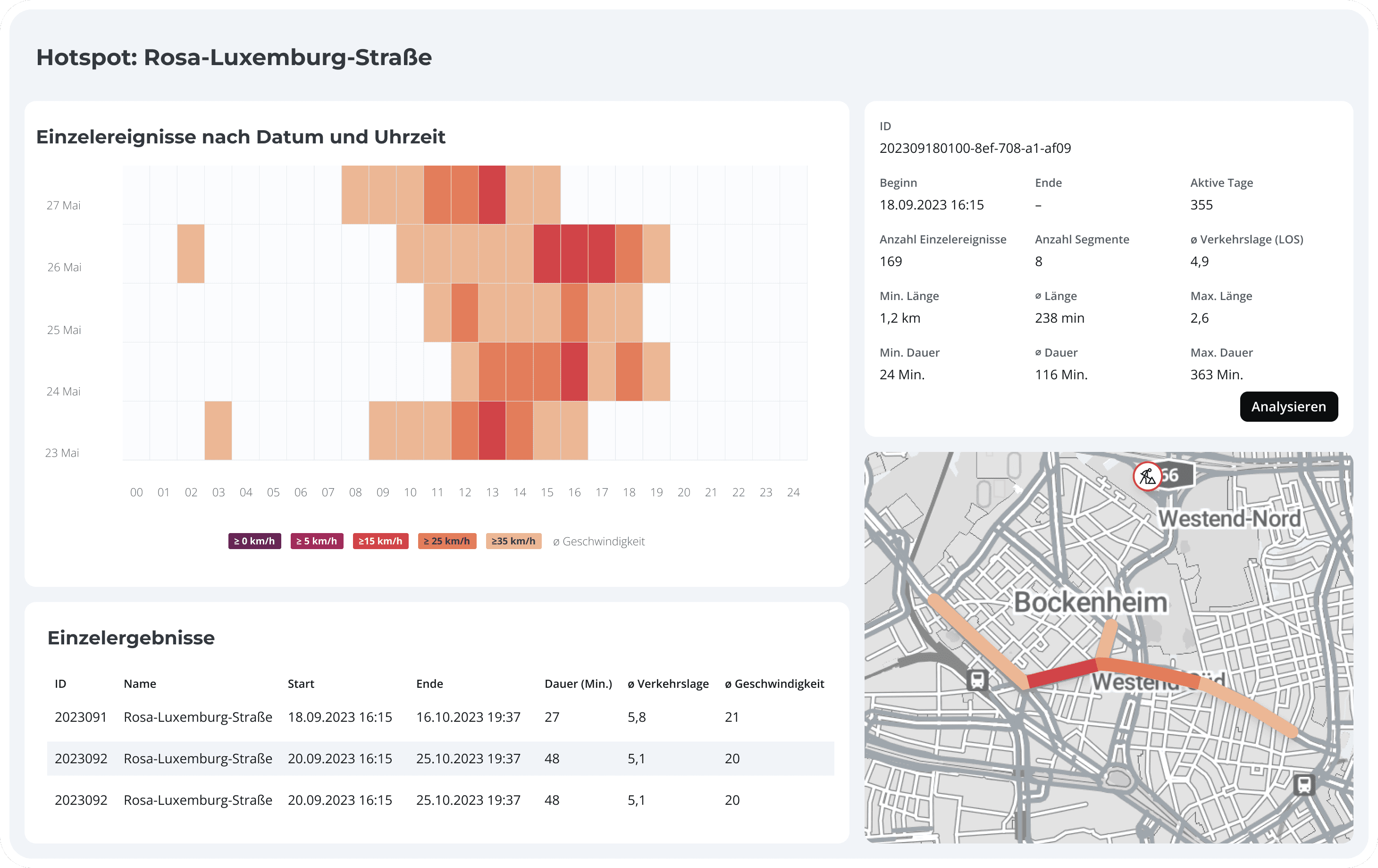
Task: Click the Analysieren button
Action: (x=1288, y=406)
